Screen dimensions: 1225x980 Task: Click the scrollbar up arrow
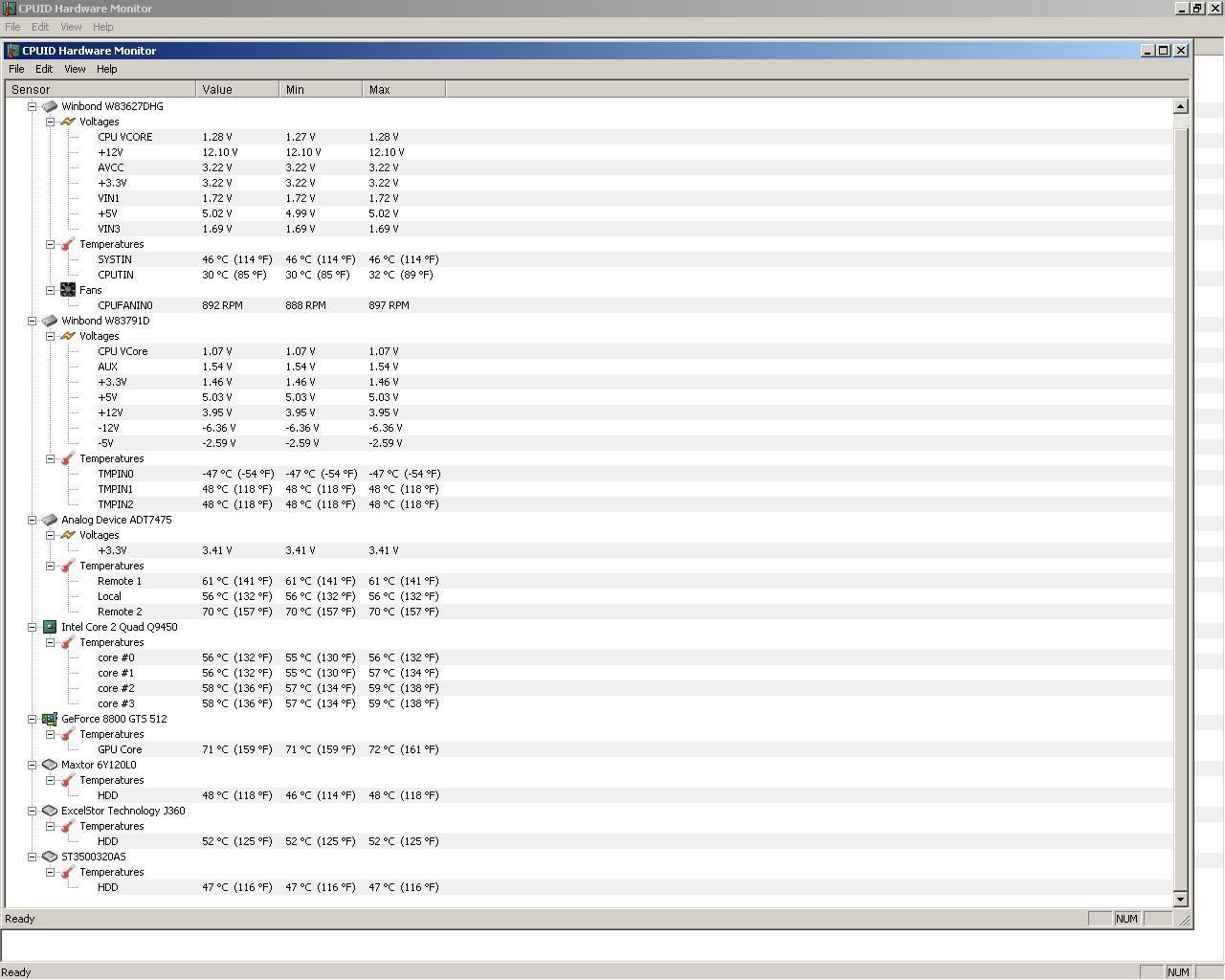(x=1180, y=106)
